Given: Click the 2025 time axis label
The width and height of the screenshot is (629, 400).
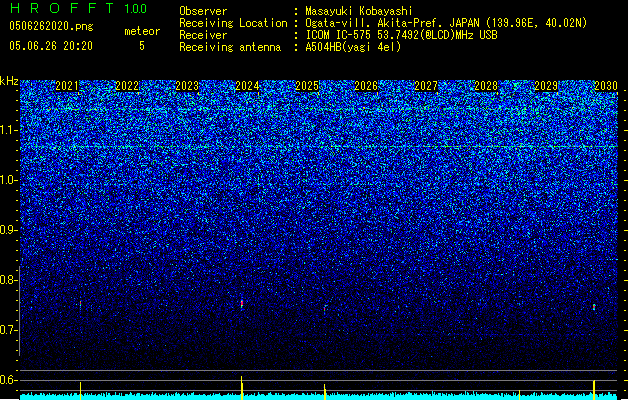Looking at the screenshot, I should [307, 86].
